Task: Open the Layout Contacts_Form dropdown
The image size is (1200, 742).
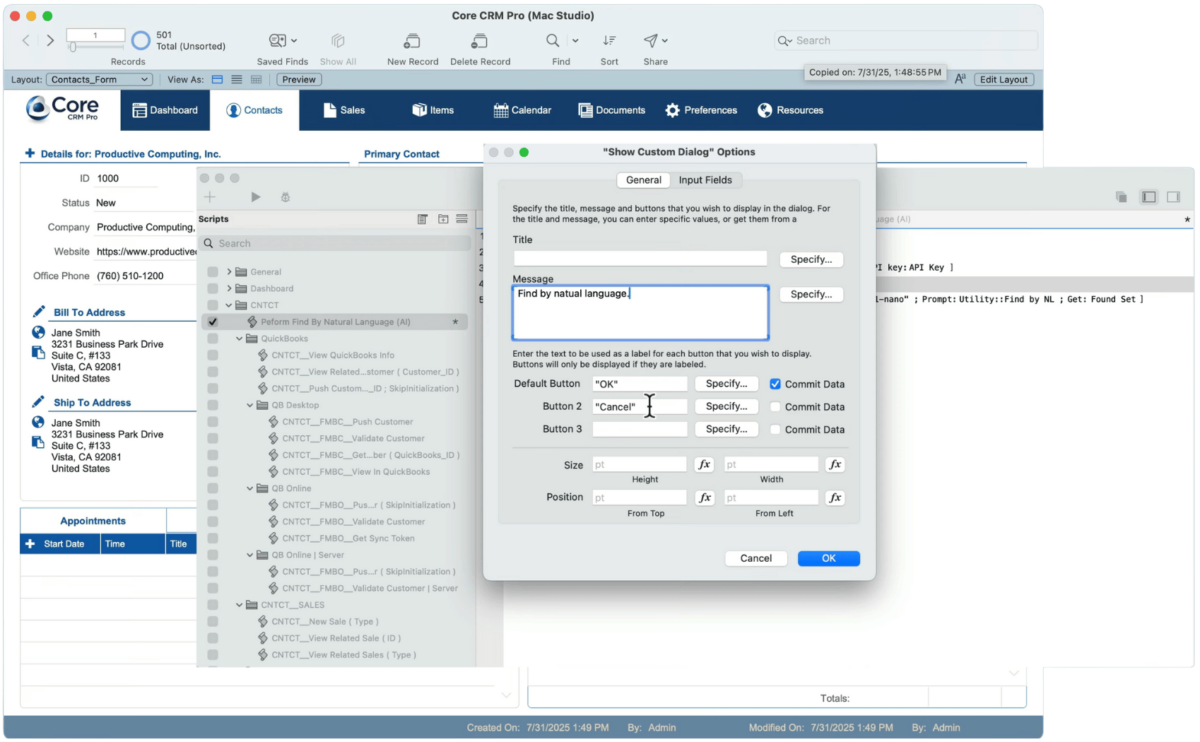Action: click(x=100, y=80)
